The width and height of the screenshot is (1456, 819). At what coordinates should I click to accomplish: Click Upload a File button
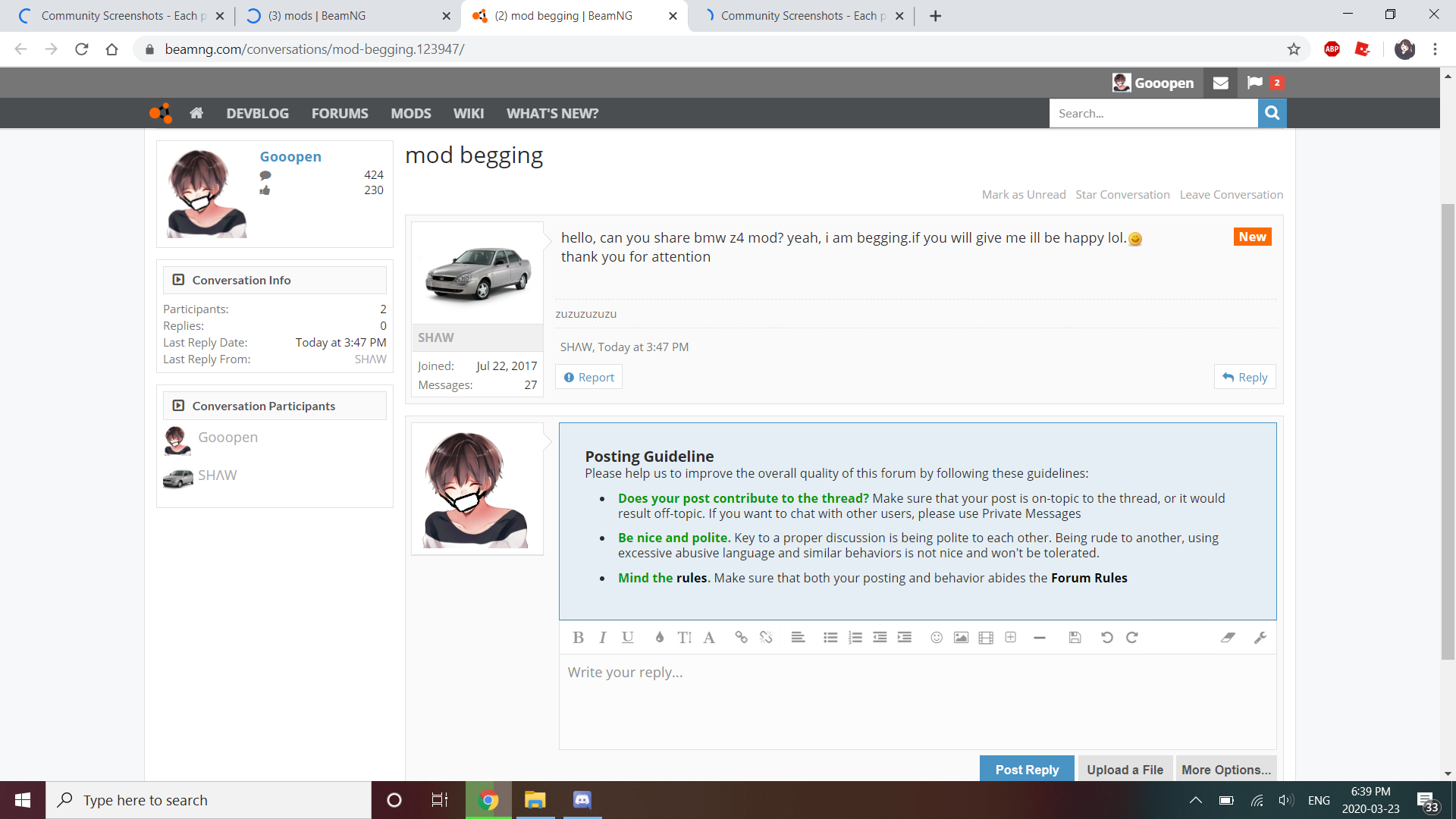pos(1125,769)
